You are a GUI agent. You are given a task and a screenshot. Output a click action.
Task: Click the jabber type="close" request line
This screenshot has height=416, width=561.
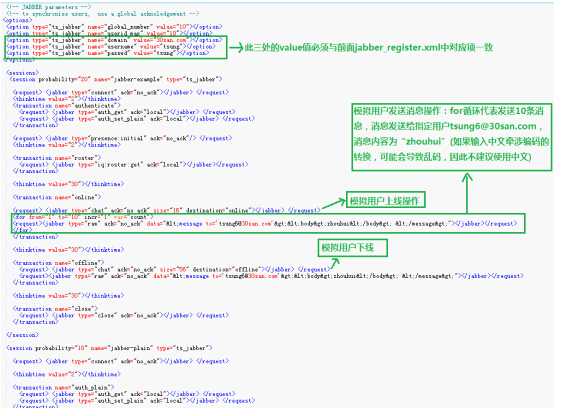click(124, 315)
